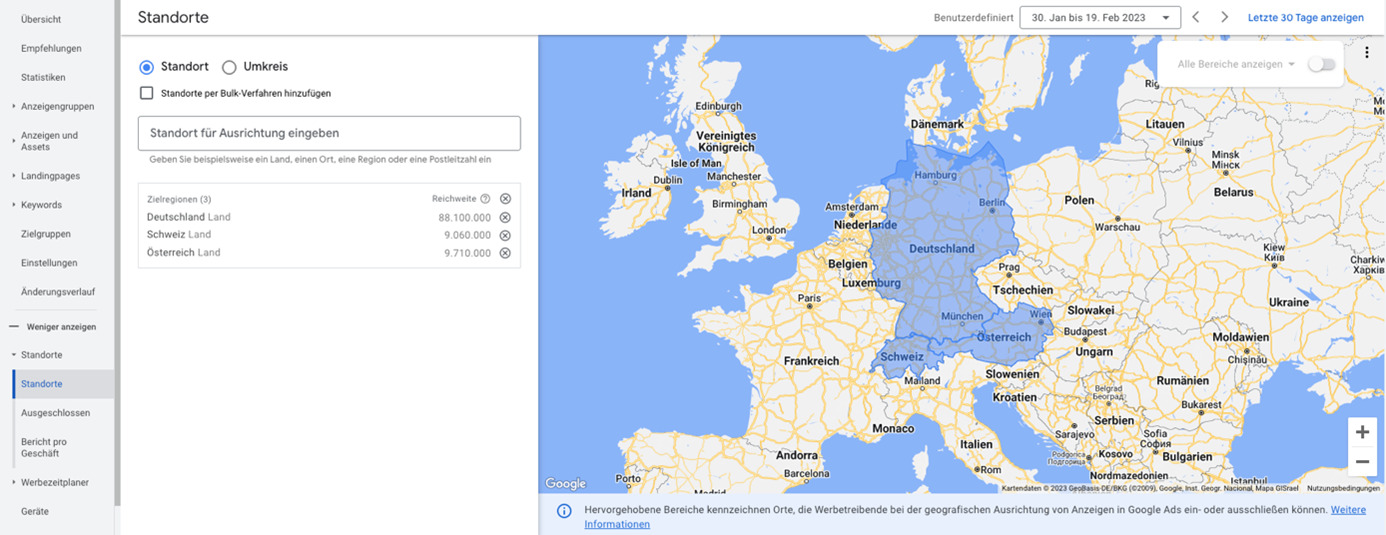Image resolution: width=1386 pixels, height=535 pixels.
Task: Open the date range dropdown
Action: pos(1100,18)
